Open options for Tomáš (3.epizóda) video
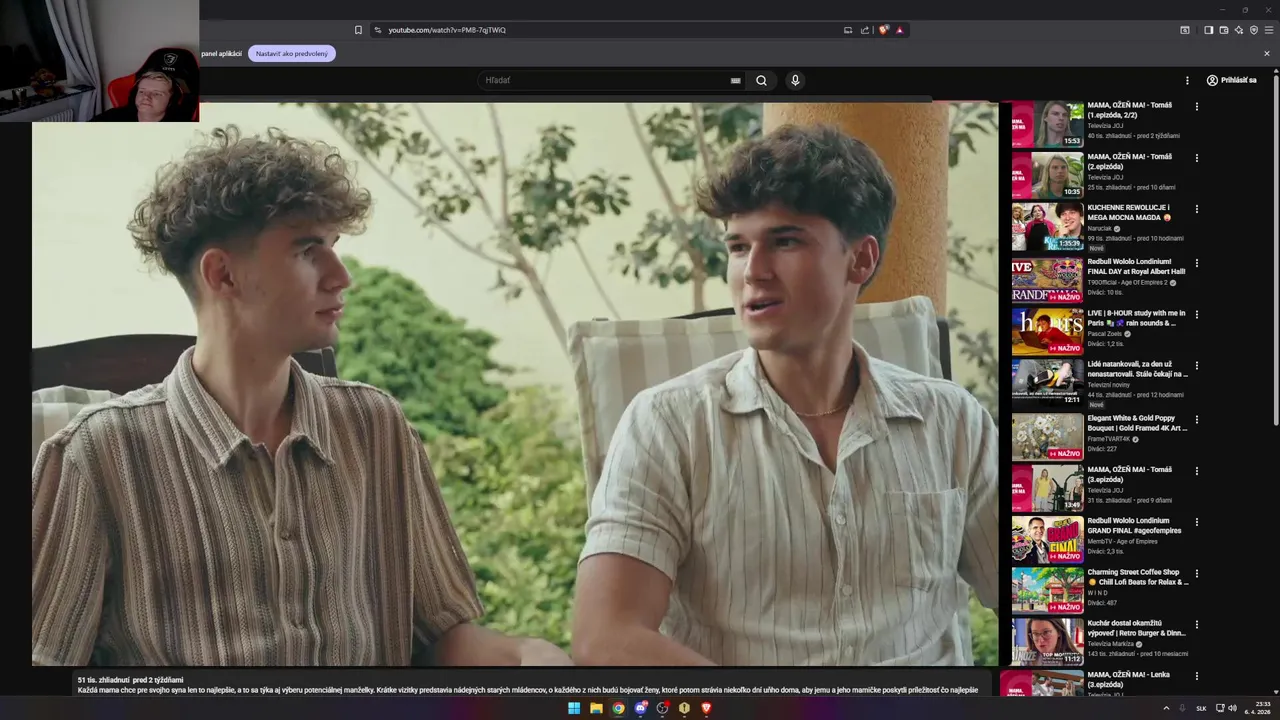This screenshot has height=720, width=1280. 1196,470
